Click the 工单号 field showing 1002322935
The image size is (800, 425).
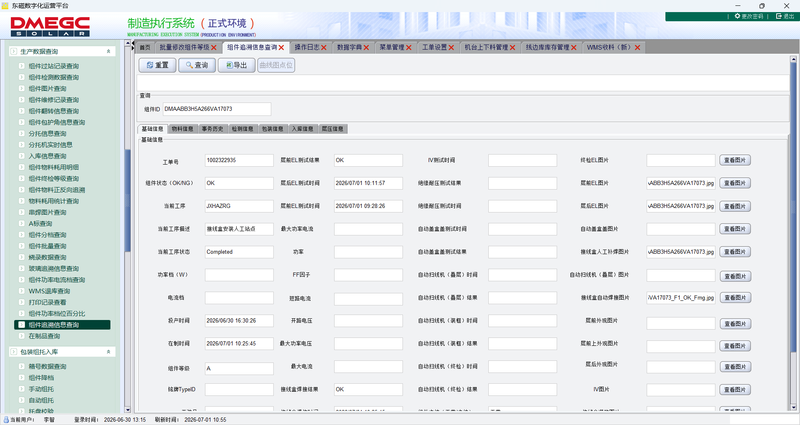(239, 160)
